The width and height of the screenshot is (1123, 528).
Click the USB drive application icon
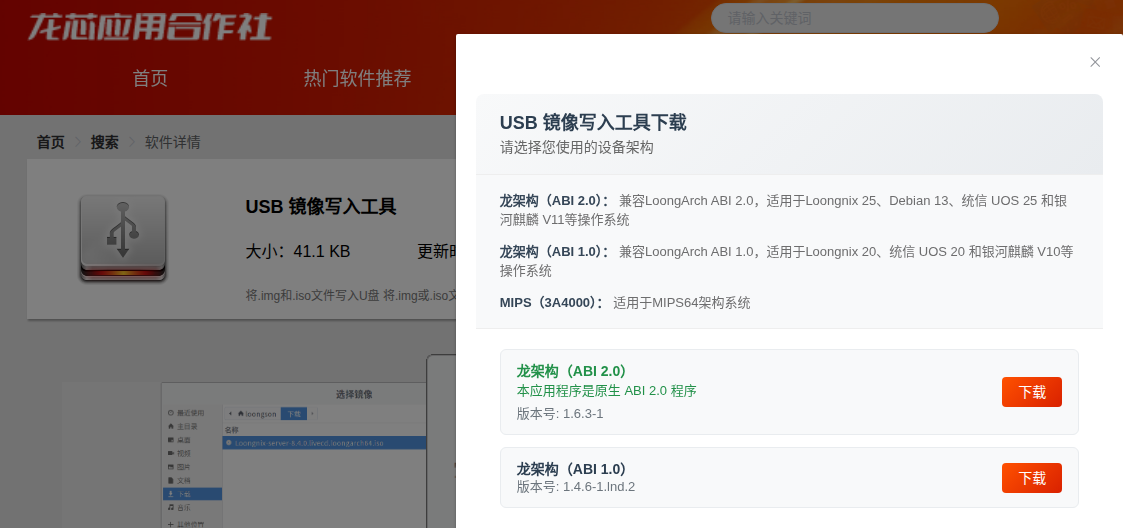point(122,237)
